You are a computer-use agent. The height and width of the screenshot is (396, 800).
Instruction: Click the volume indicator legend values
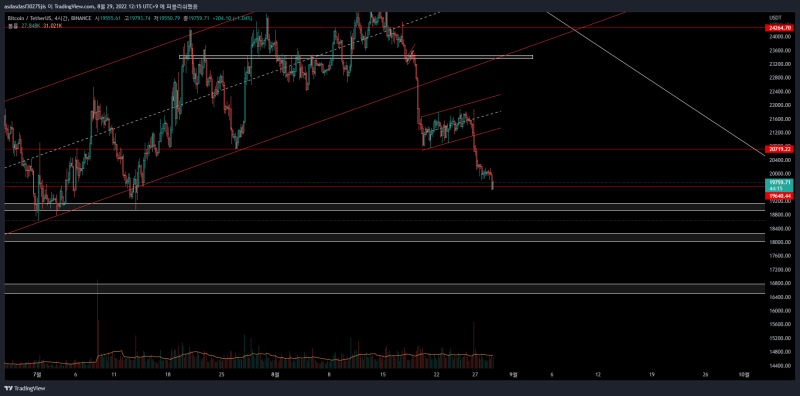(x=43, y=25)
